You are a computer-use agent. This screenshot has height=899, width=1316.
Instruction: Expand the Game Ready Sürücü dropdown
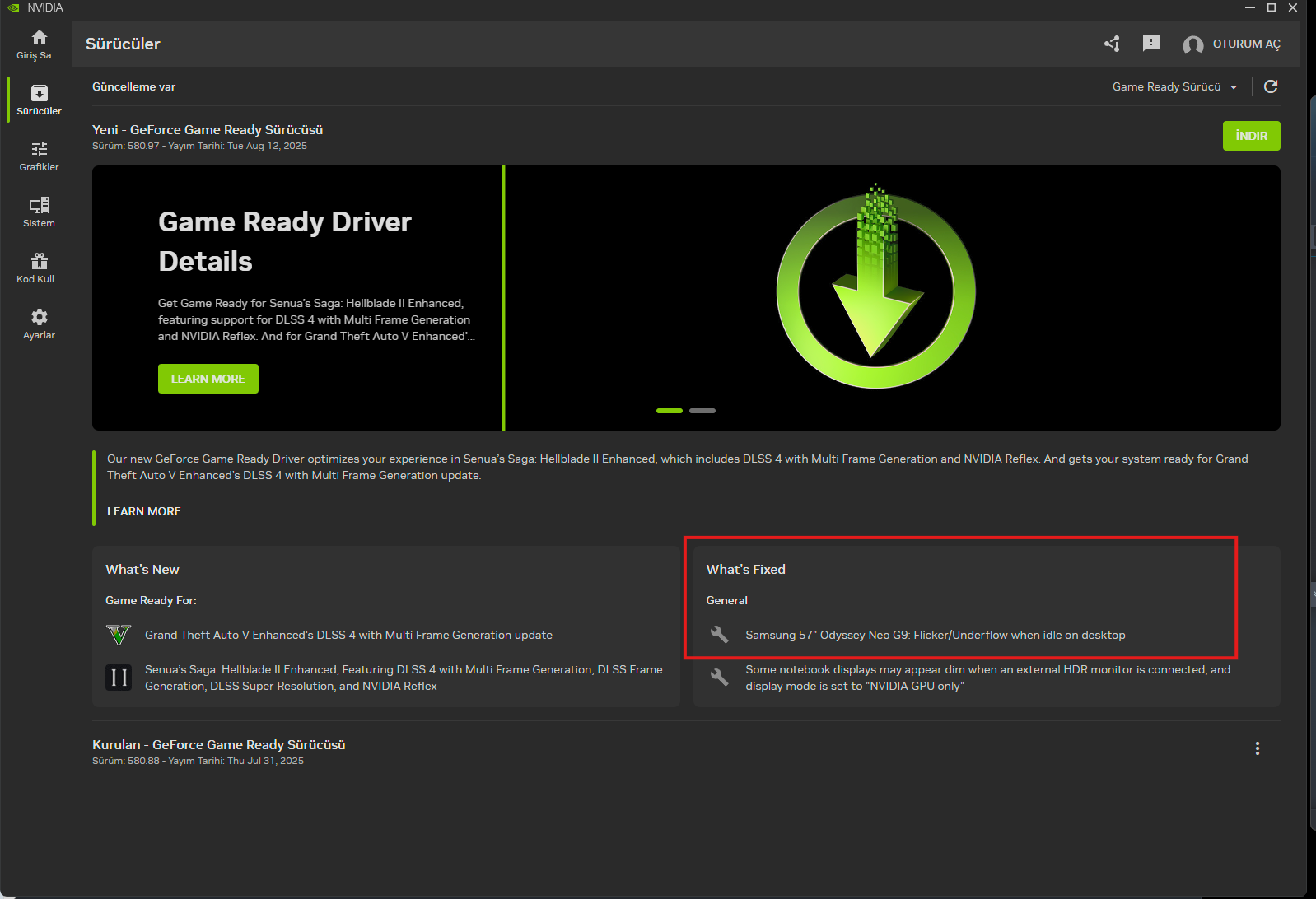pos(1174,86)
